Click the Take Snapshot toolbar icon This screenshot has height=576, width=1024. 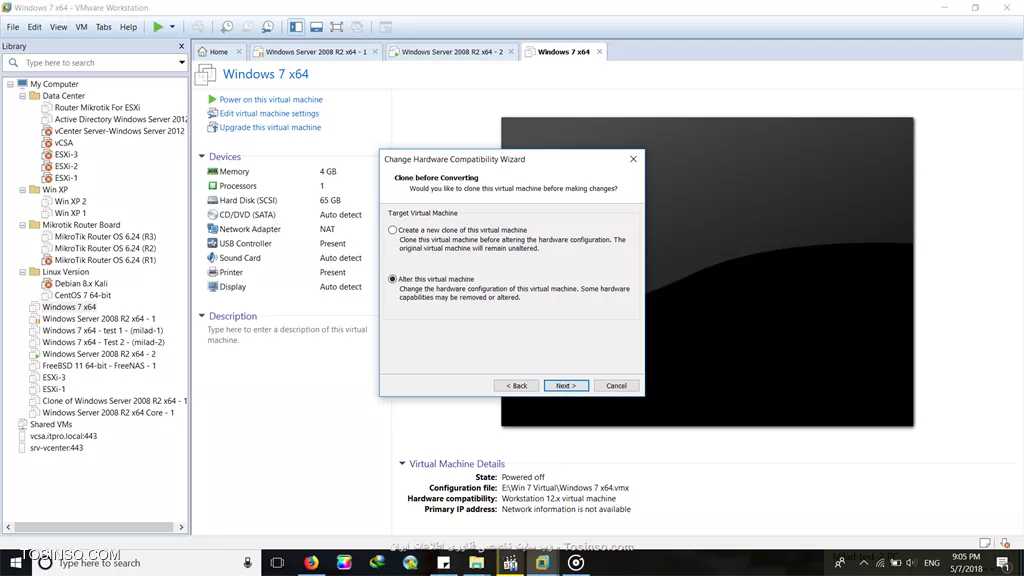point(227,27)
